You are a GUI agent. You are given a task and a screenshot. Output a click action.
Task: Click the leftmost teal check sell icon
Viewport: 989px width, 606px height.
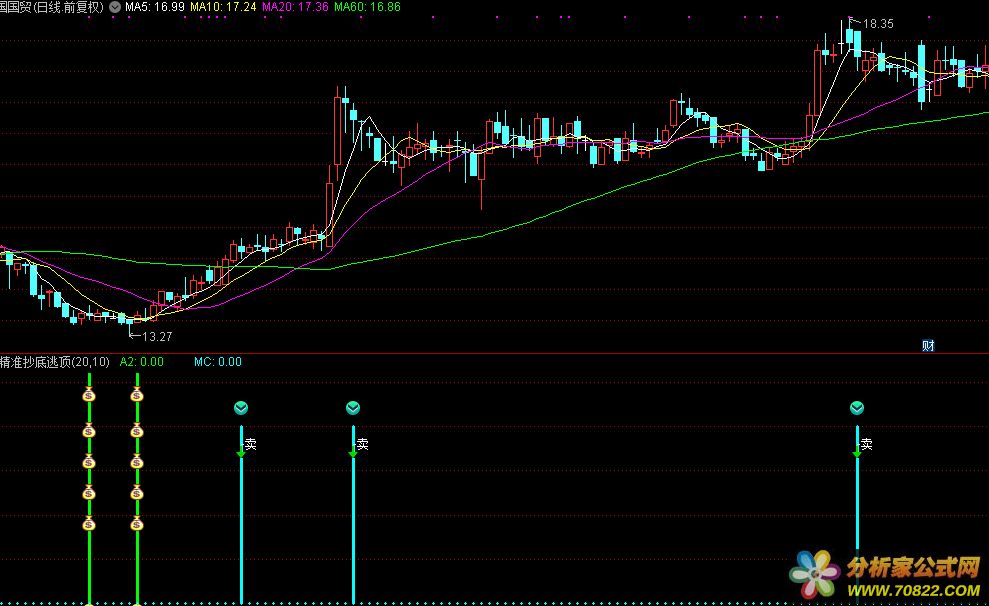click(241, 408)
